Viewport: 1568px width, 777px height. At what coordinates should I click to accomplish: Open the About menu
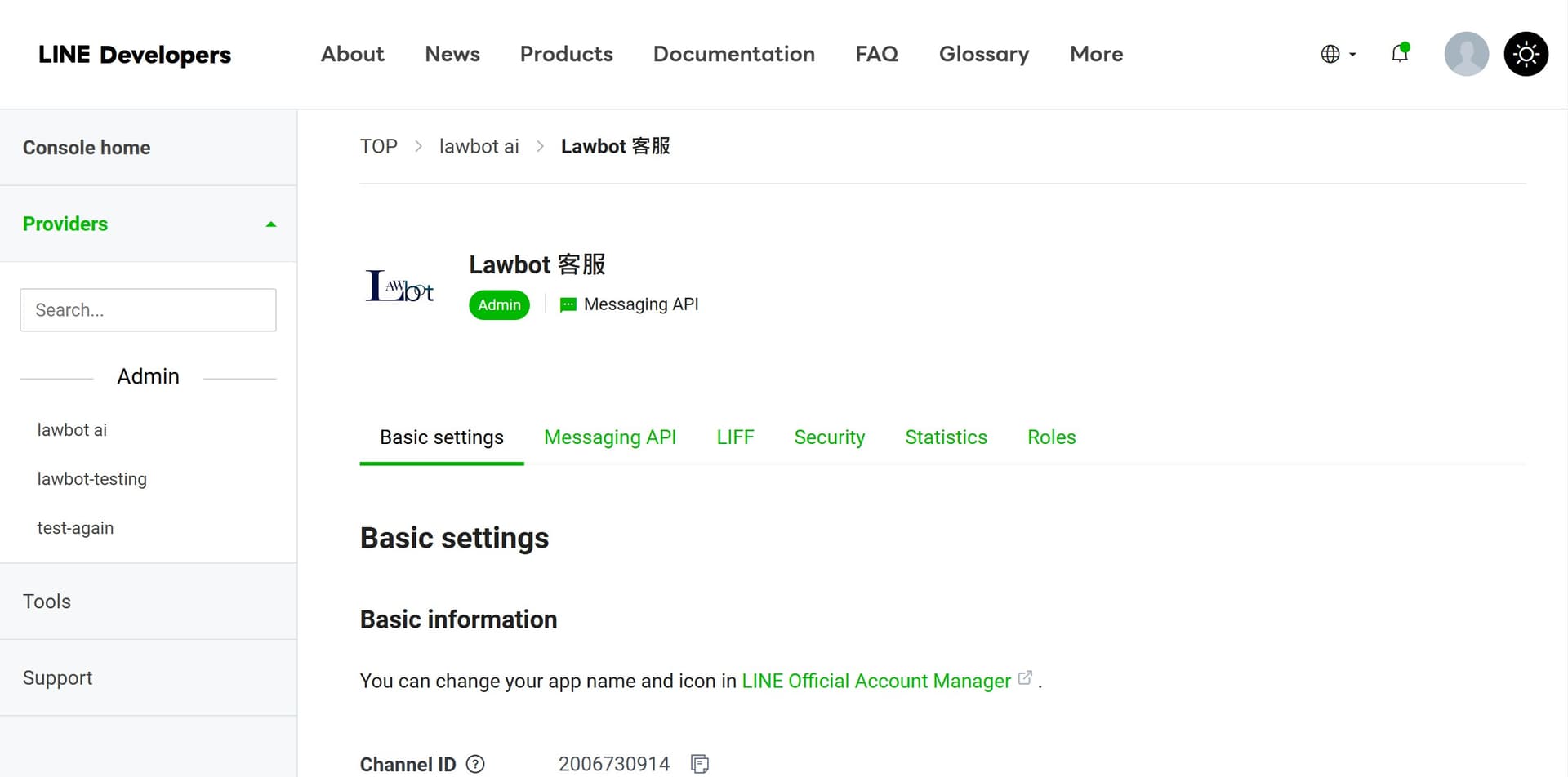[x=352, y=54]
